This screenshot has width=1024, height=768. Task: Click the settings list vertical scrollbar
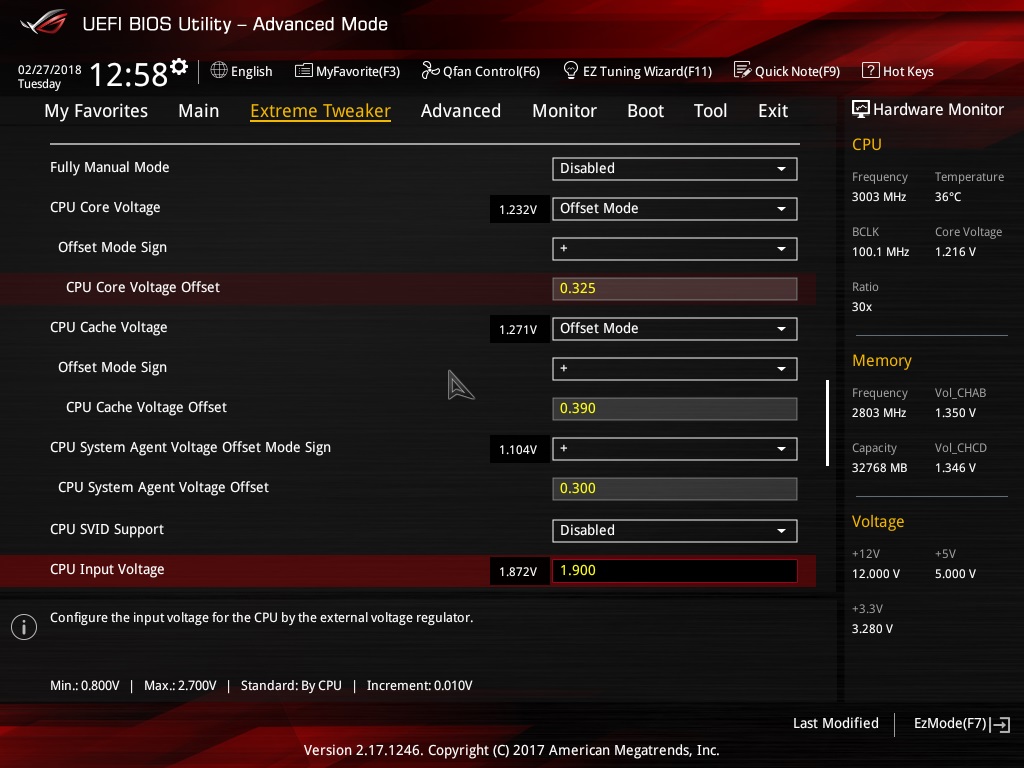[x=827, y=423]
